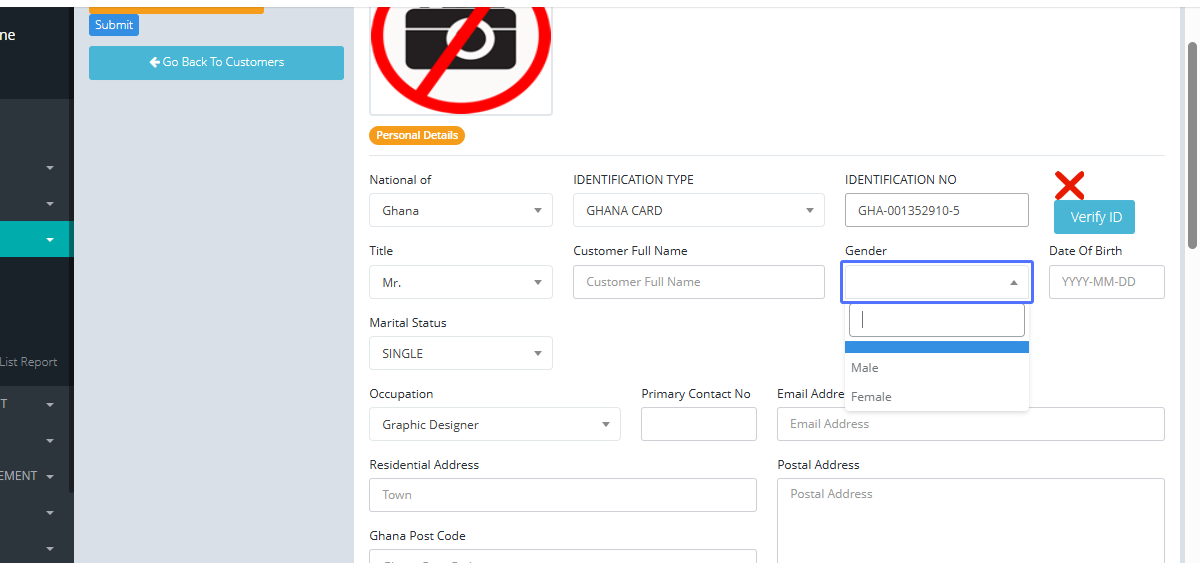
Task: Open the Marital Status dropdown
Action: (460, 354)
